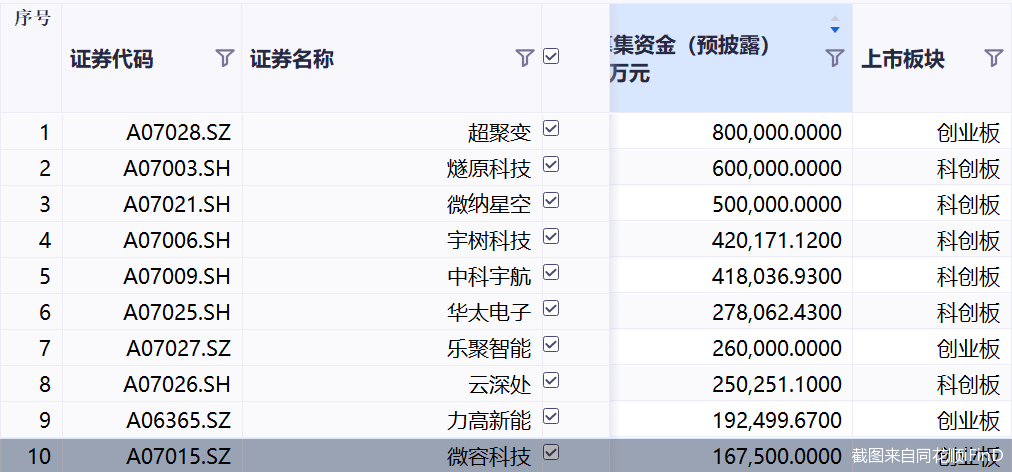This screenshot has height=472, width=1012.
Task: Click 创业板 in 超聚变 row
Action: point(968,132)
